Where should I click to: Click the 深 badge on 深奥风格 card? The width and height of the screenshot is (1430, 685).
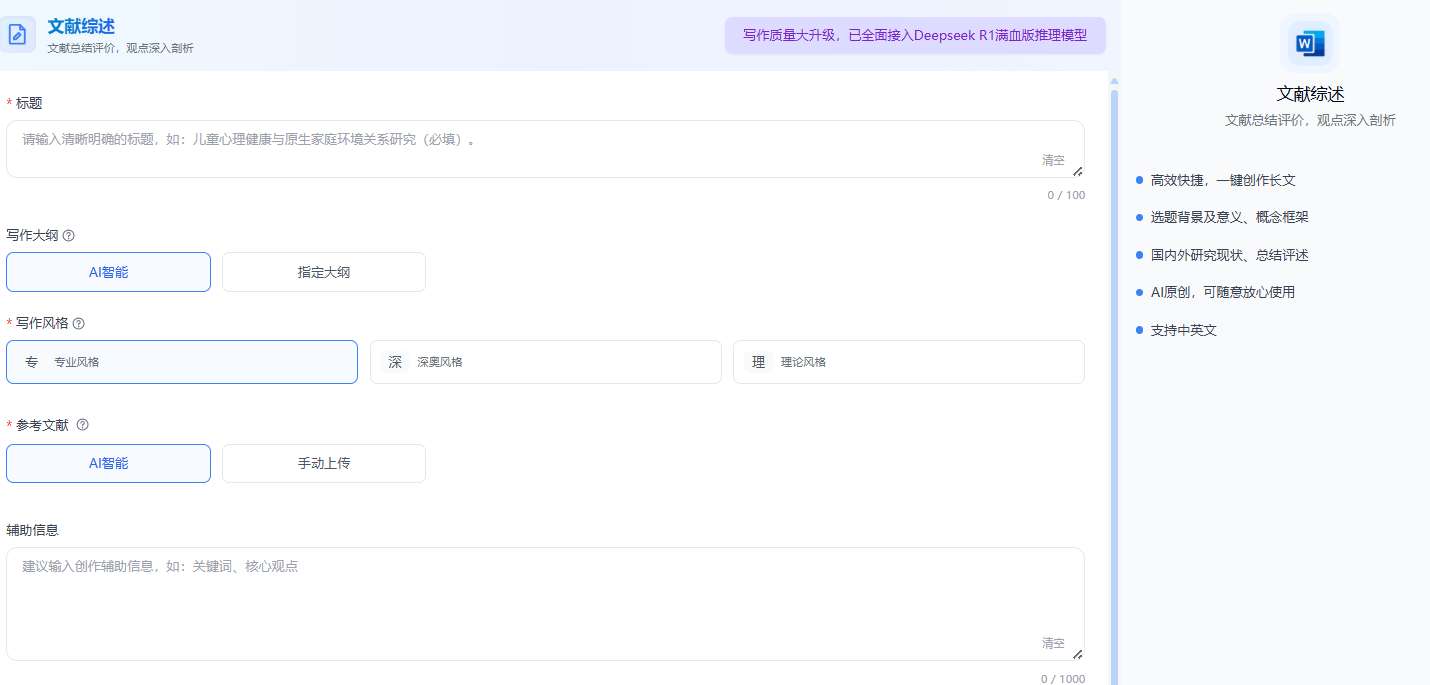[x=395, y=361]
